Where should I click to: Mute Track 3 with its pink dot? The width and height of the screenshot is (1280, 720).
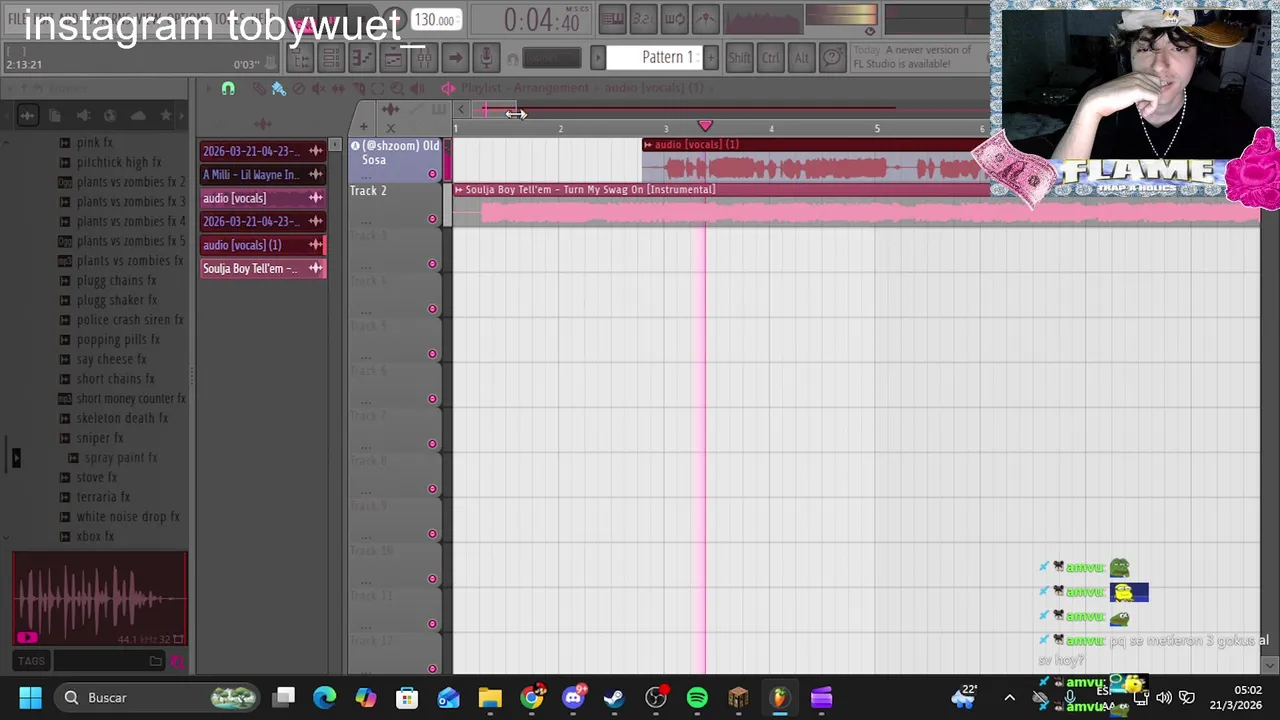[433, 264]
